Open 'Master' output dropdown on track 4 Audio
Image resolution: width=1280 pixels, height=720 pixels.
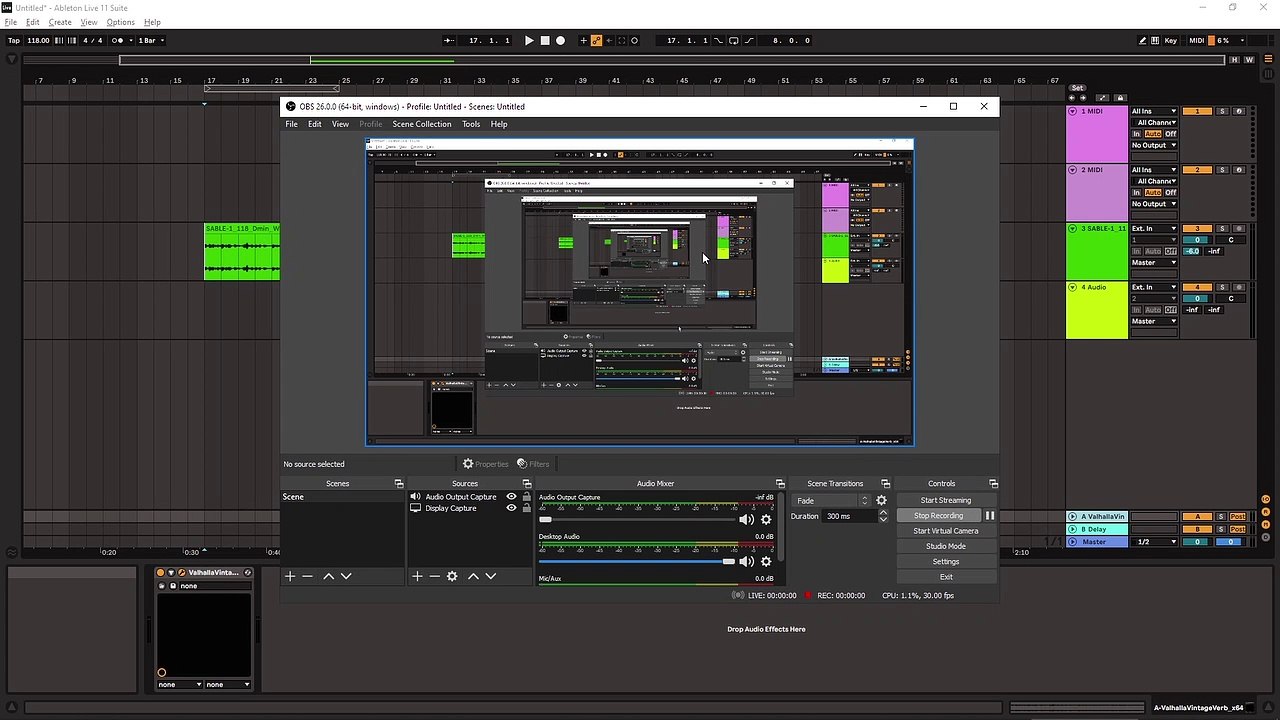pos(1154,321)
